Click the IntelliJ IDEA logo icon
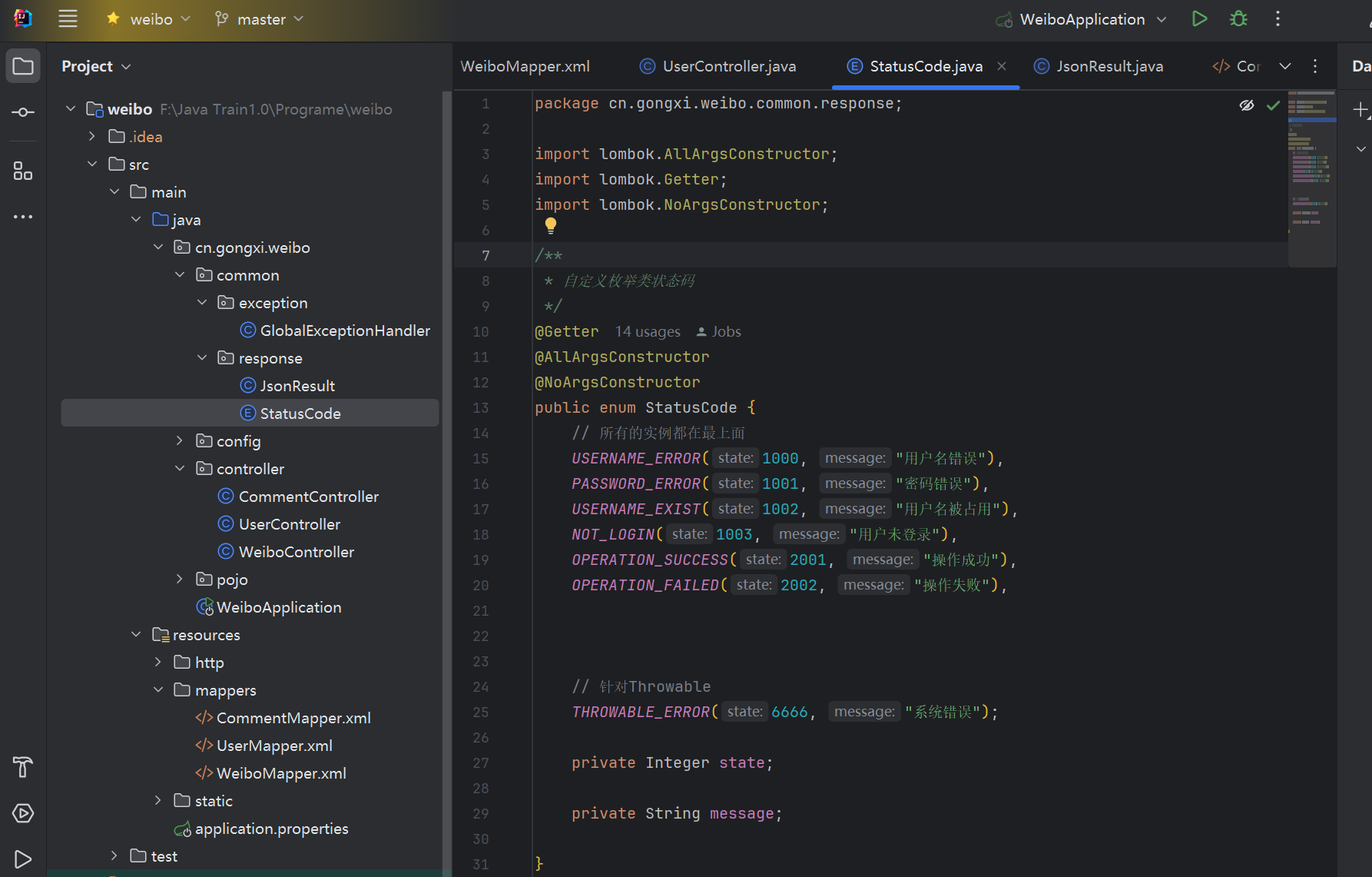This screenshot has width=1372, height=877. [x=23, y=18]
